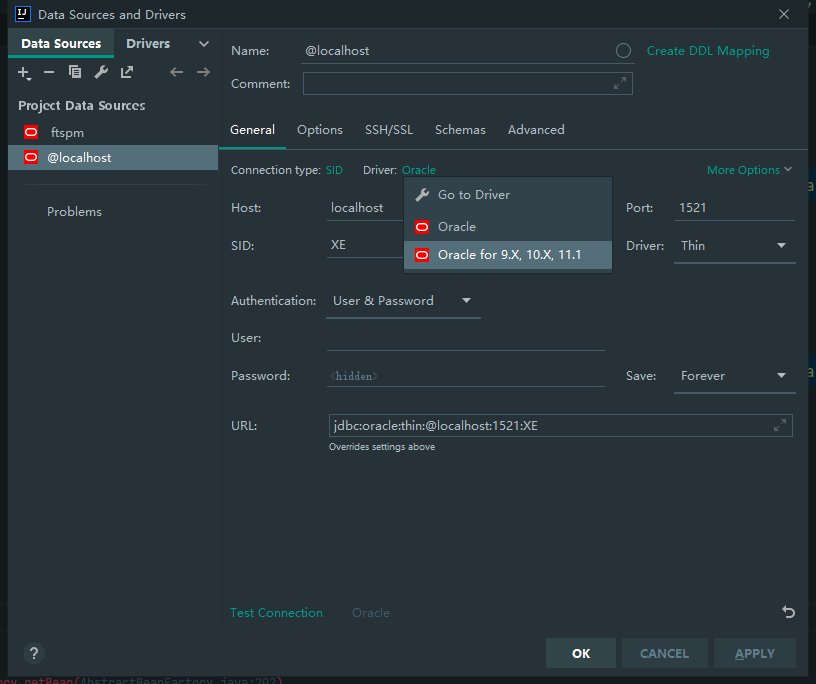Switch to the Data Sources tab
This screenshot has width=816, height=684.
(x=61, y=43)
